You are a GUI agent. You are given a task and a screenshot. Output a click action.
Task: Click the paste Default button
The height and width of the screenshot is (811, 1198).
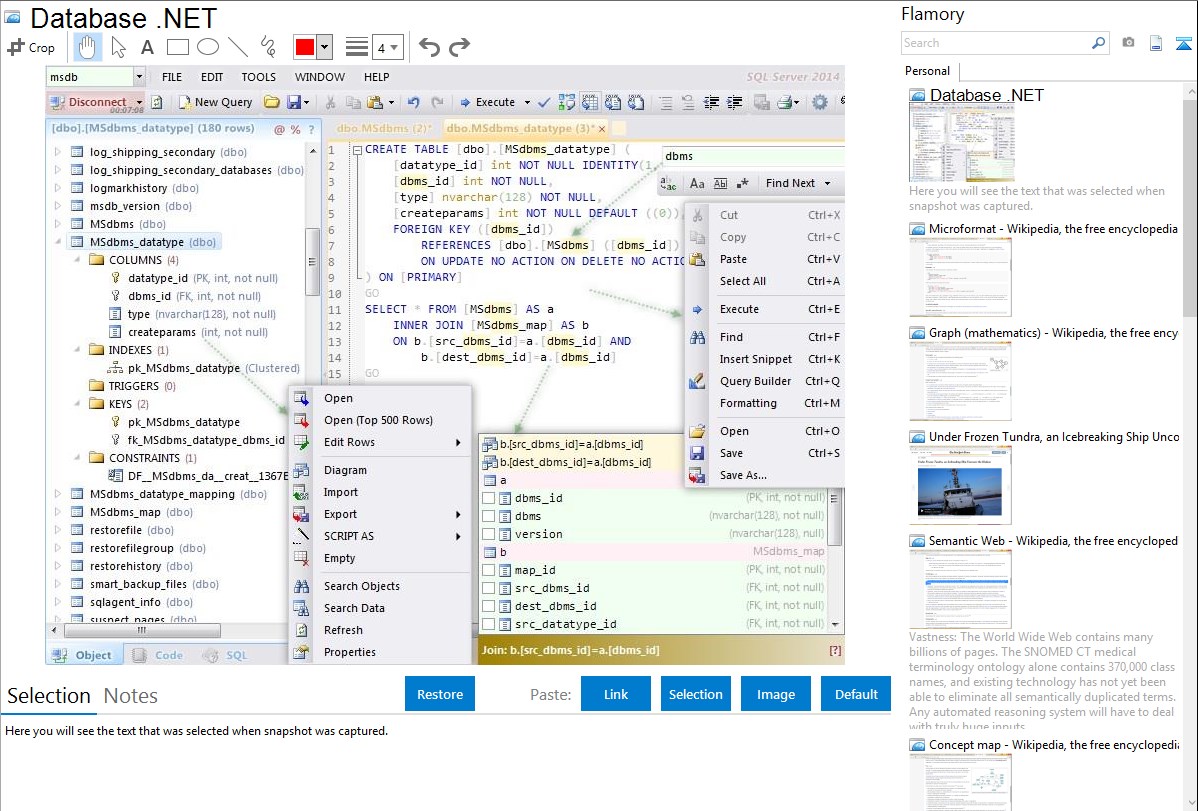click(856, 694)
